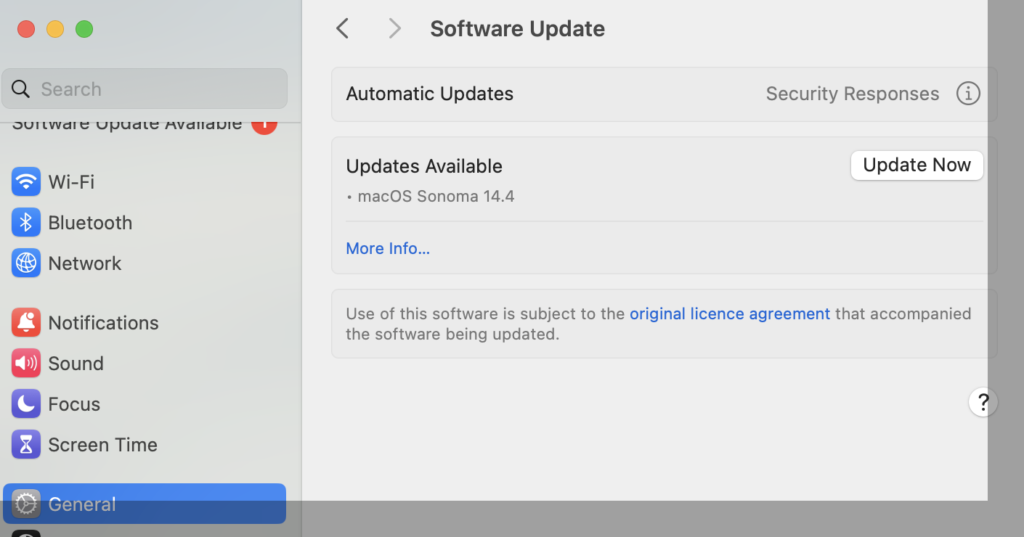Click the info icon beside Security Responses
This screenshot has height=537, width=1024.
[x=968, y=93]
